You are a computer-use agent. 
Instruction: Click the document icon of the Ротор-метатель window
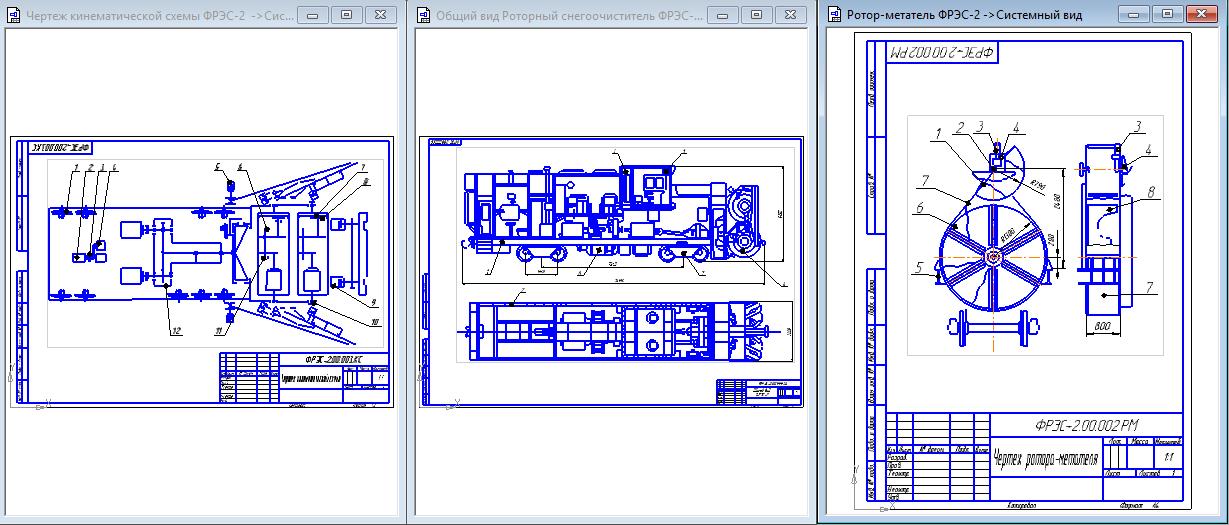tap(834, 15)
